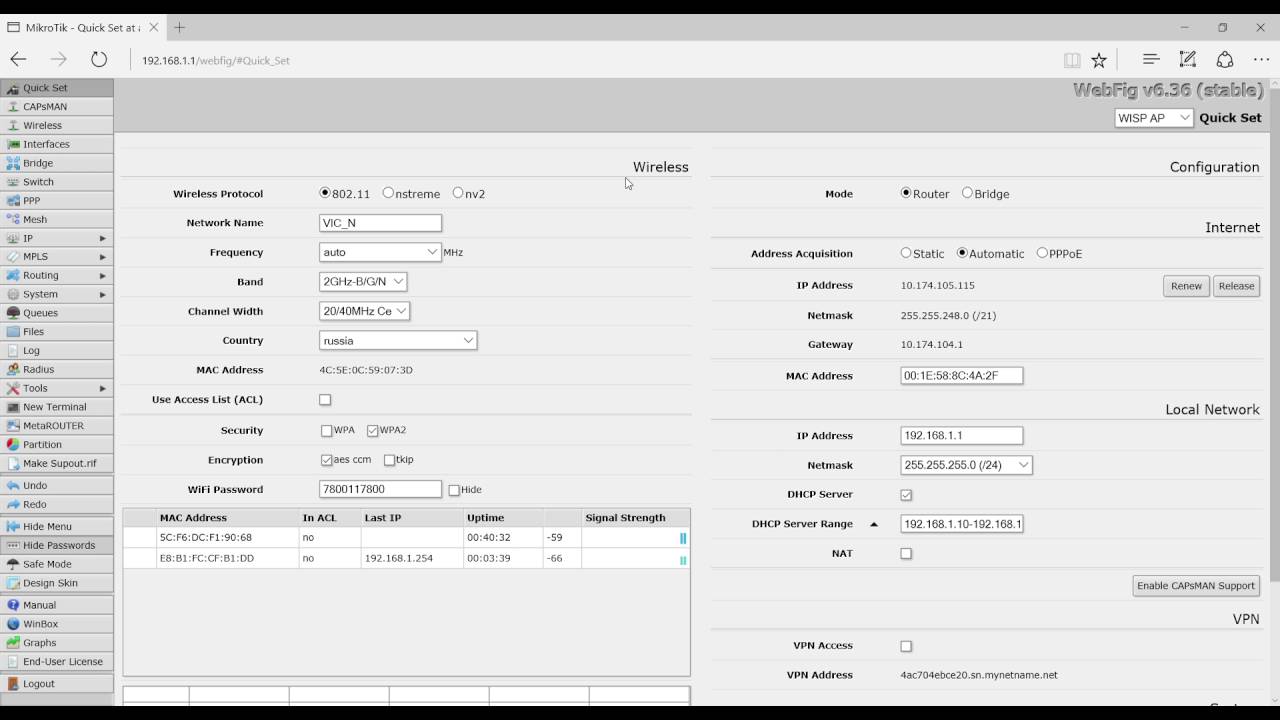Click the WinBox icon
The image size is (1280, 720).
pyautogui.click(x=13, y=624)
